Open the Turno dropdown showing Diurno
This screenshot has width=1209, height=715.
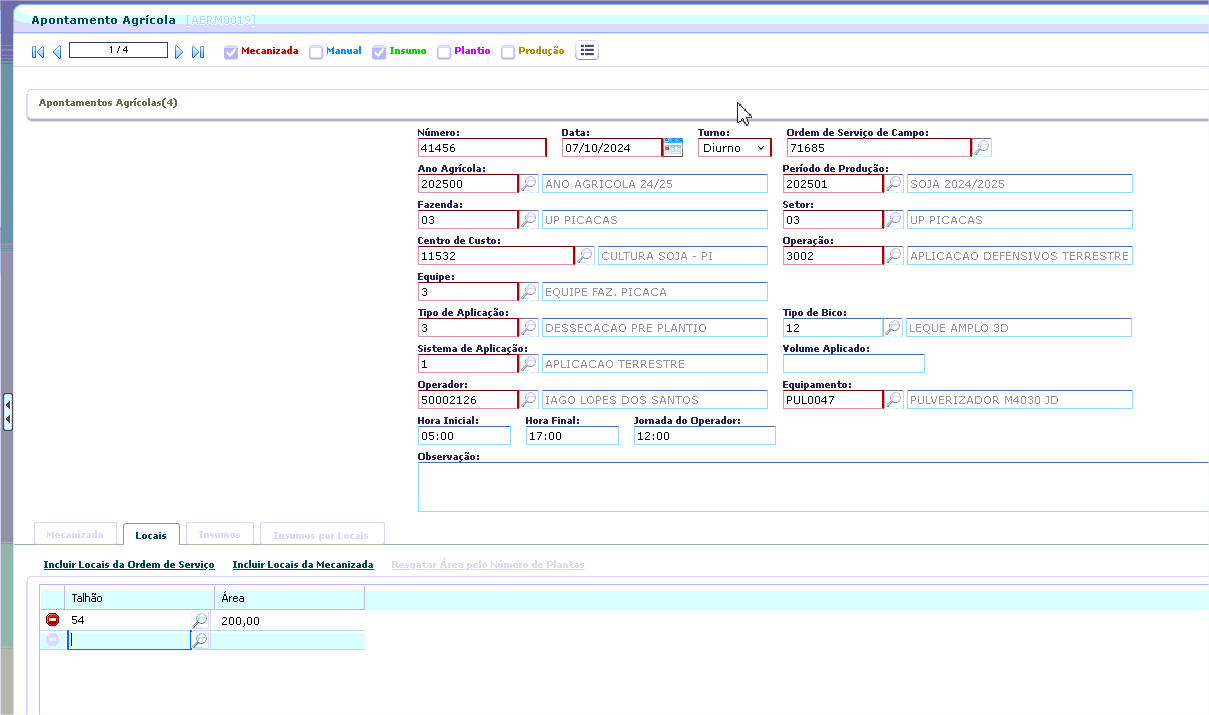(x=735, y=147)
